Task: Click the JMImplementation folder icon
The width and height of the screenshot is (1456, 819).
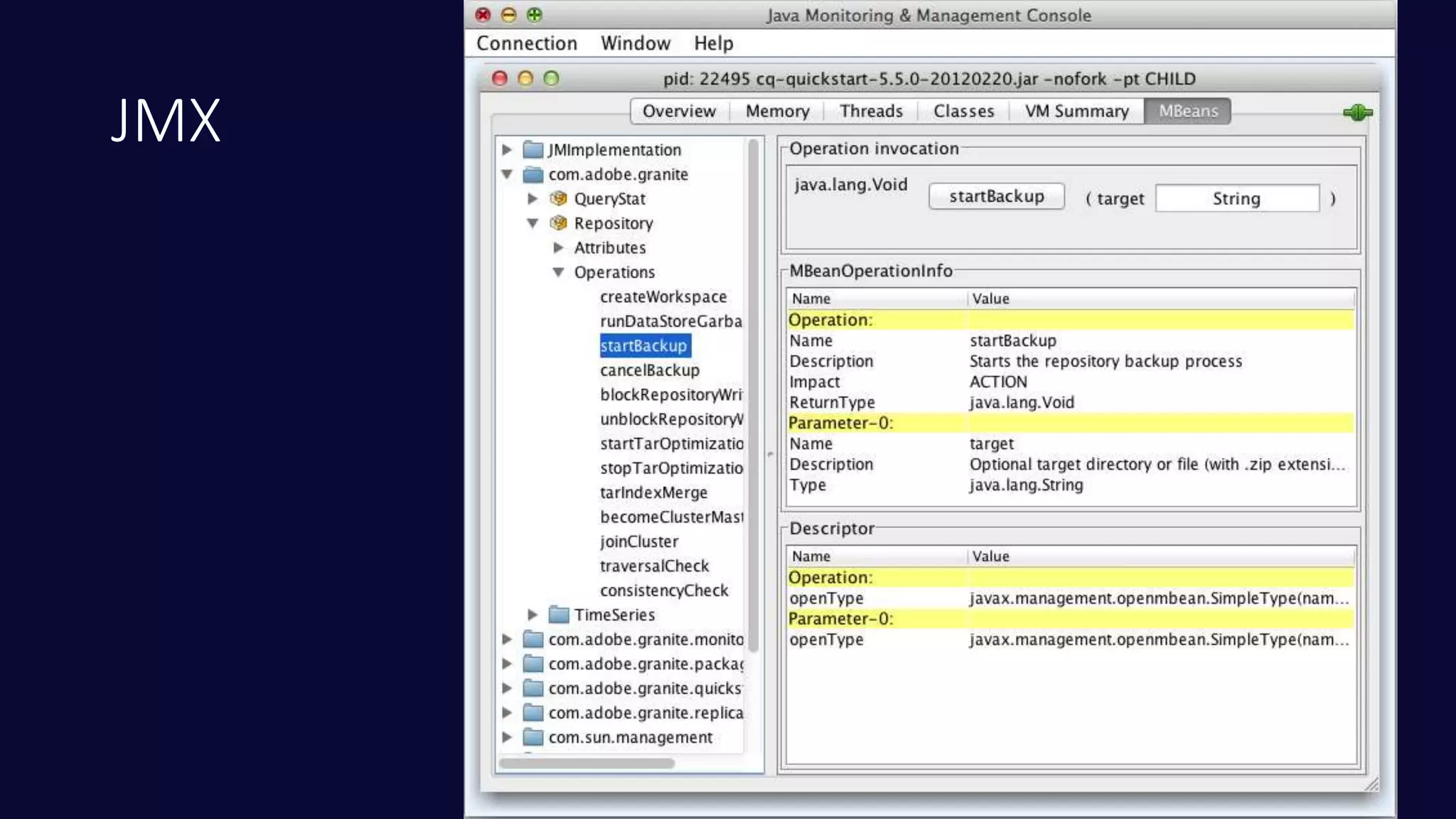Action: point(533,149)
